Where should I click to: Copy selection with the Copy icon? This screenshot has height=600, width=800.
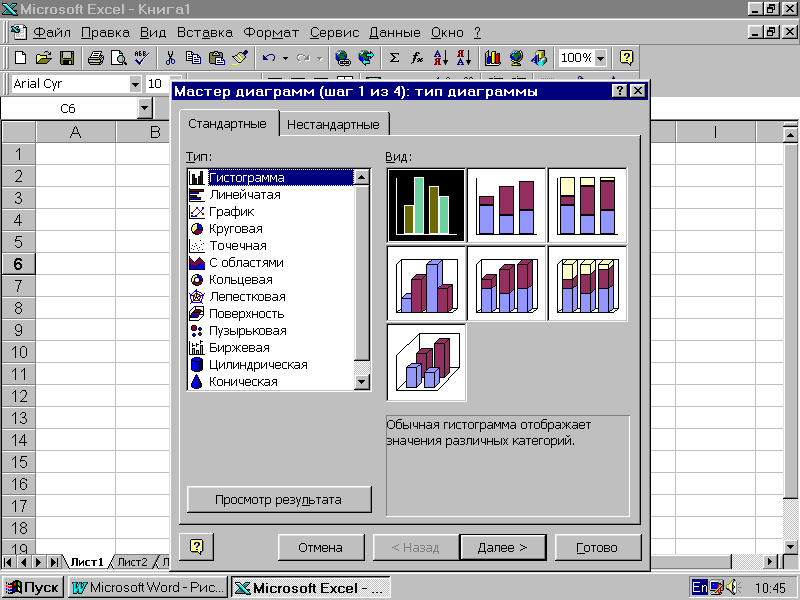(193, 58)
